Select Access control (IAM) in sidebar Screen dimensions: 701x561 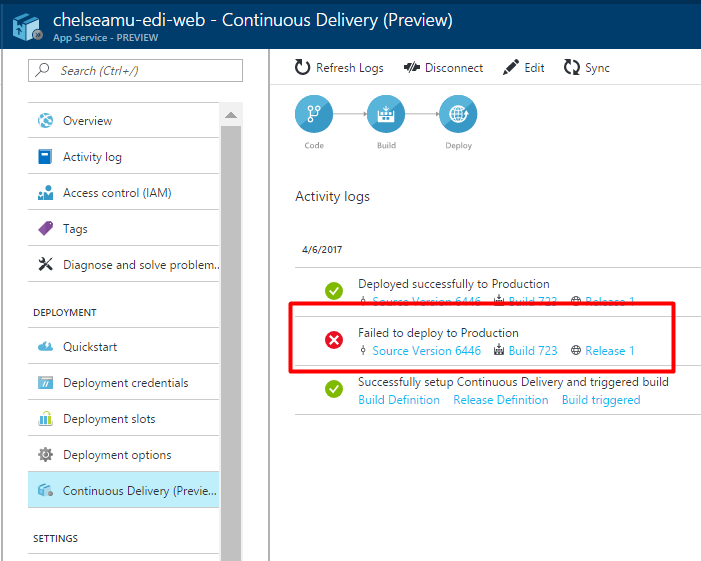(123, 193)
